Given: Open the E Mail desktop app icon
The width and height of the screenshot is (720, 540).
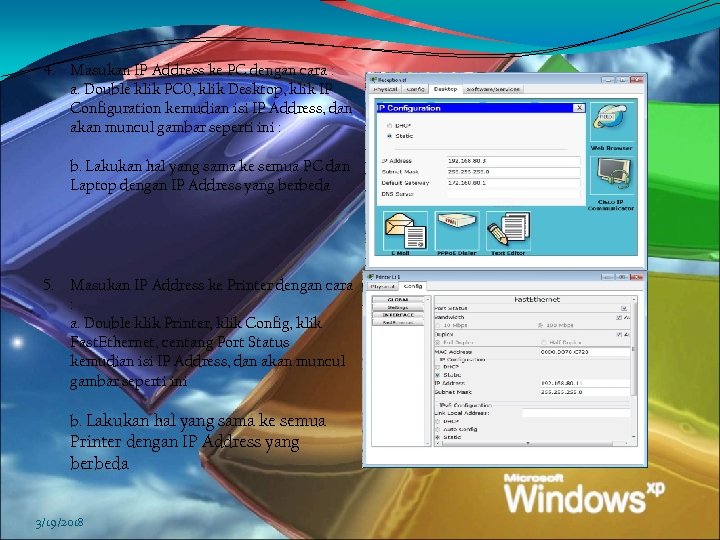Looking at the screenshot, I should click(x=405, y=231).
